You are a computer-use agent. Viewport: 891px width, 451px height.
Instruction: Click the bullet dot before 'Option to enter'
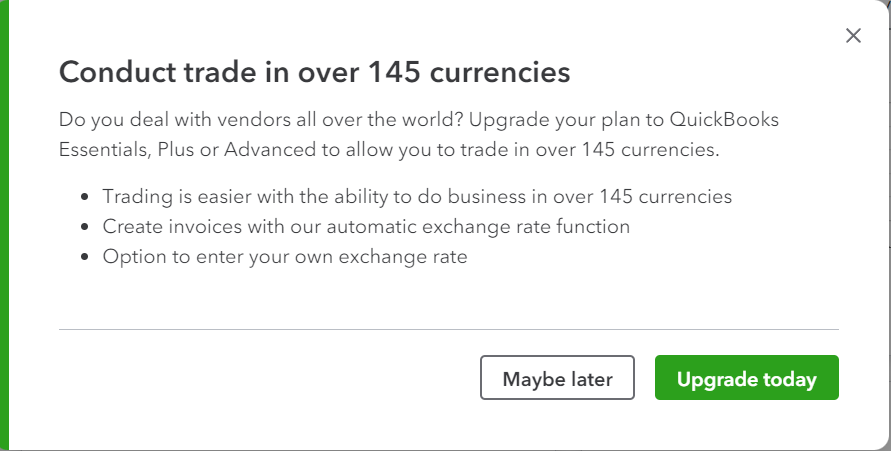(x=85, y=257)
